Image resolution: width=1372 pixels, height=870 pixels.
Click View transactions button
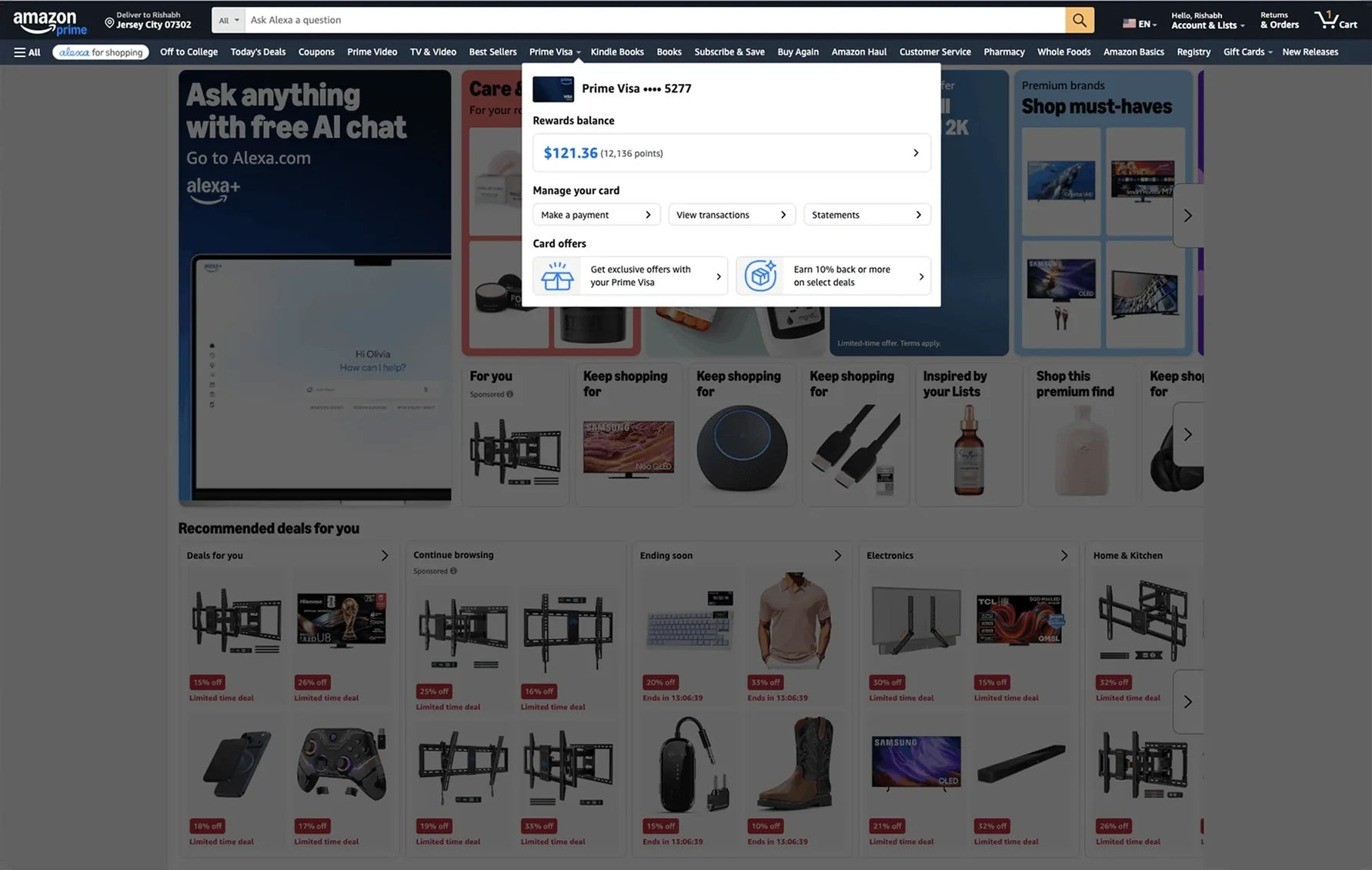tap(732, 215)
